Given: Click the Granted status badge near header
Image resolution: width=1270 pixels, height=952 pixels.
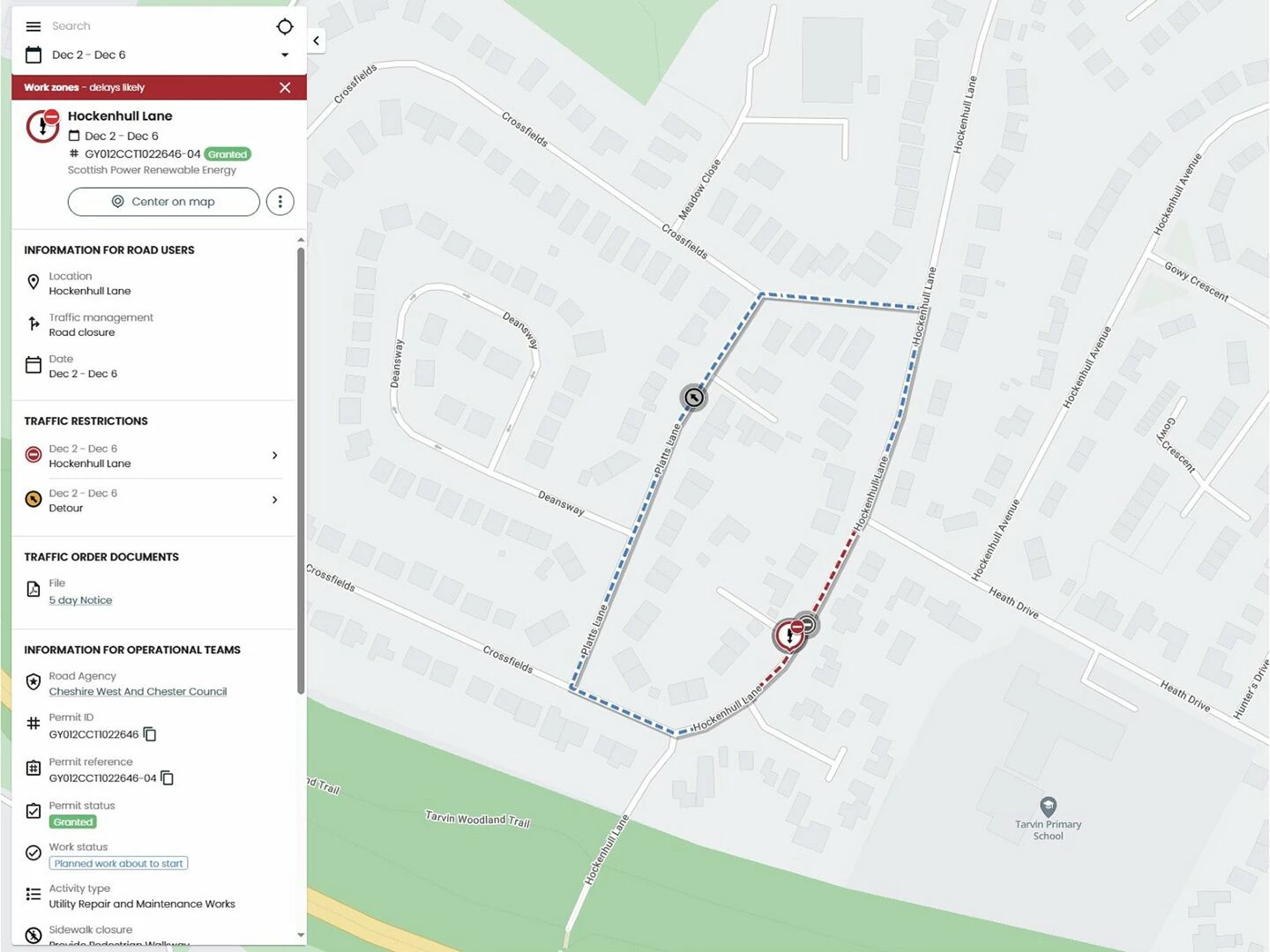Looking at the screenshot, I should 228,154.
